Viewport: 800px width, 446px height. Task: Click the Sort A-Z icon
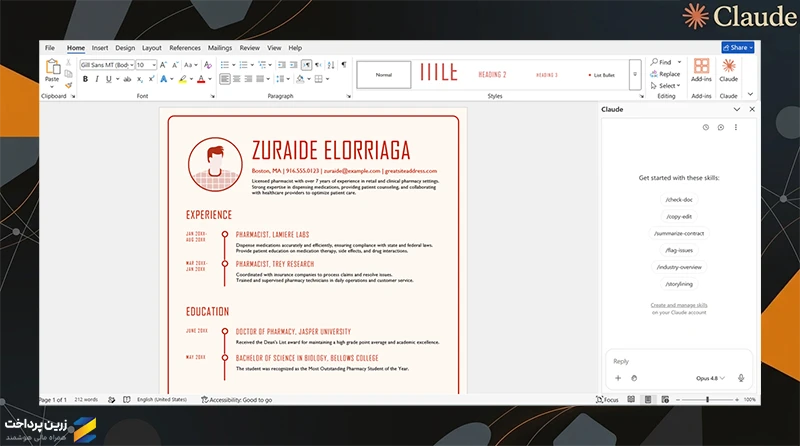(331, 65)
